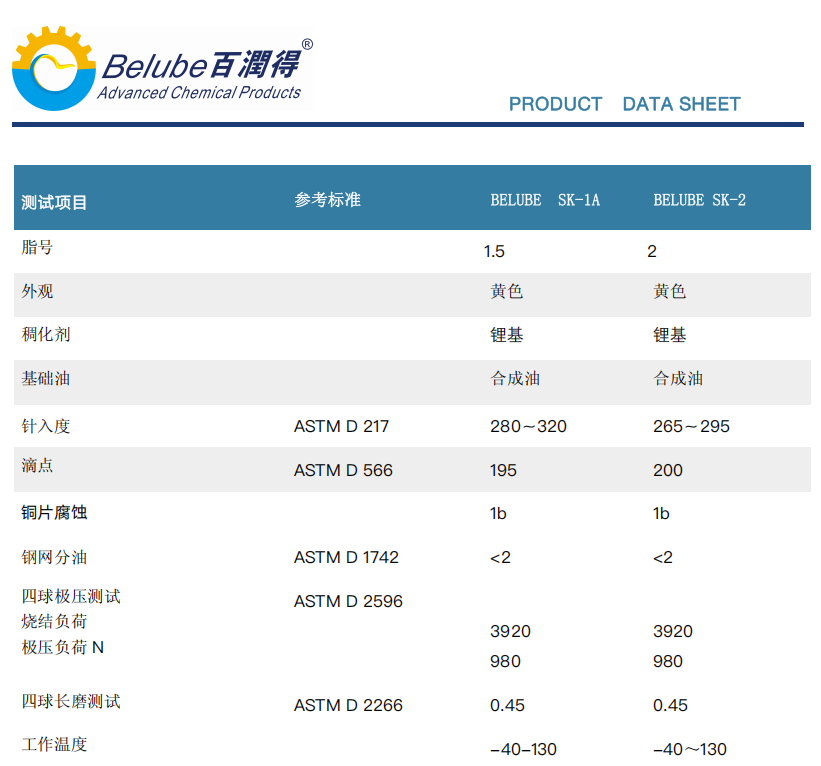The height and width of the screenshot is (766, 821).
Task: Click the 'ASTM D 2596' standard cell
Action: pyautogui.click(x=348, y=602)
